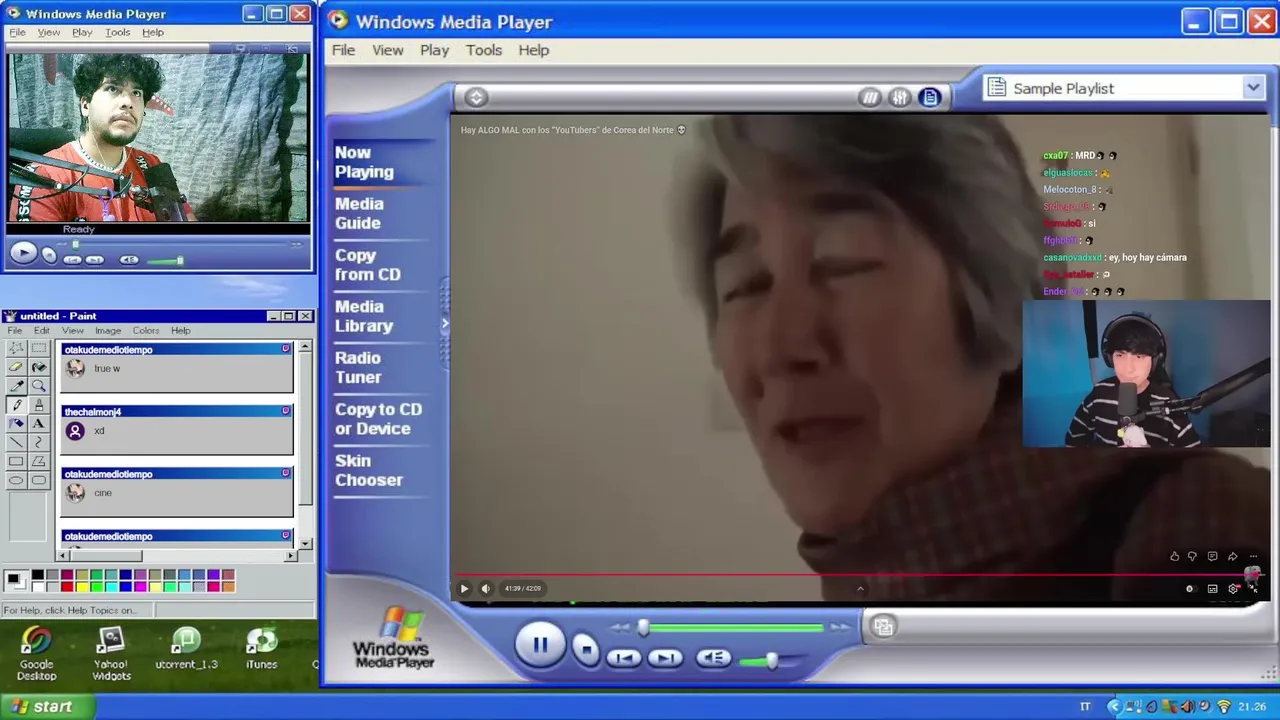Choose the Line tool in Paint

pos(16,442)
